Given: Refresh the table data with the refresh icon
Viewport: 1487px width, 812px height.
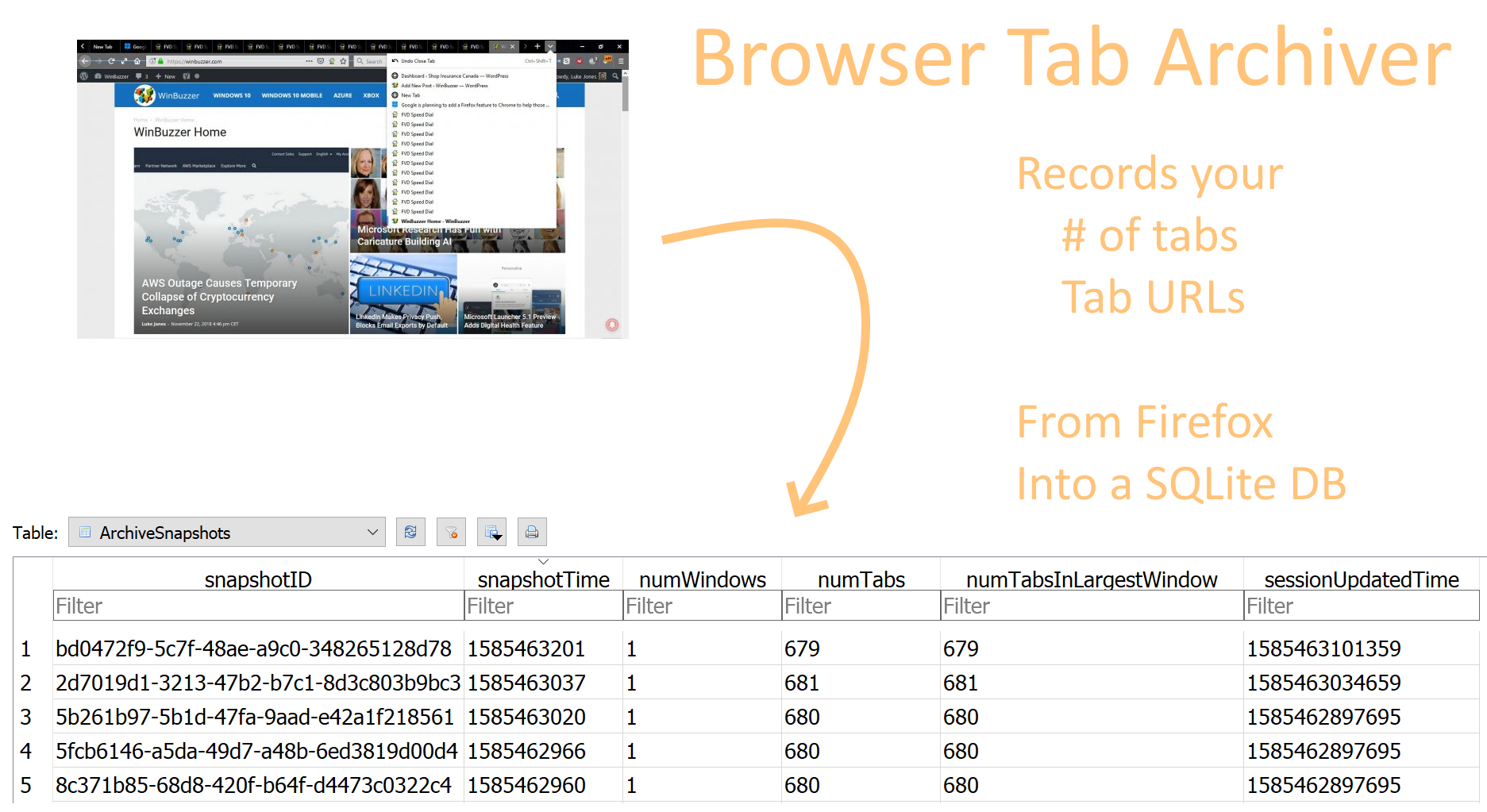Looking at the screenshot, I should [x=410, y=532].
